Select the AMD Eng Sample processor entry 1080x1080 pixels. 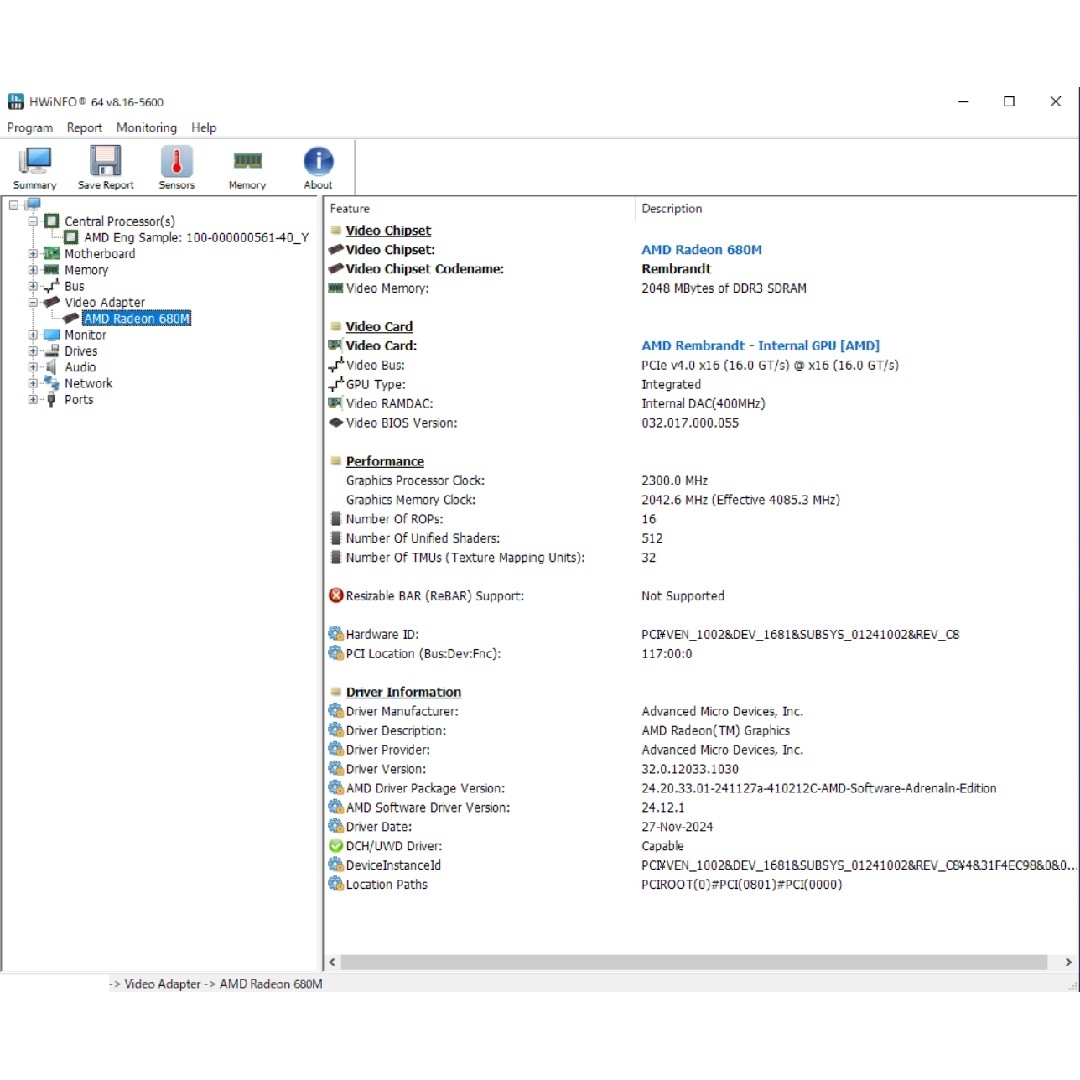[196, 238]
